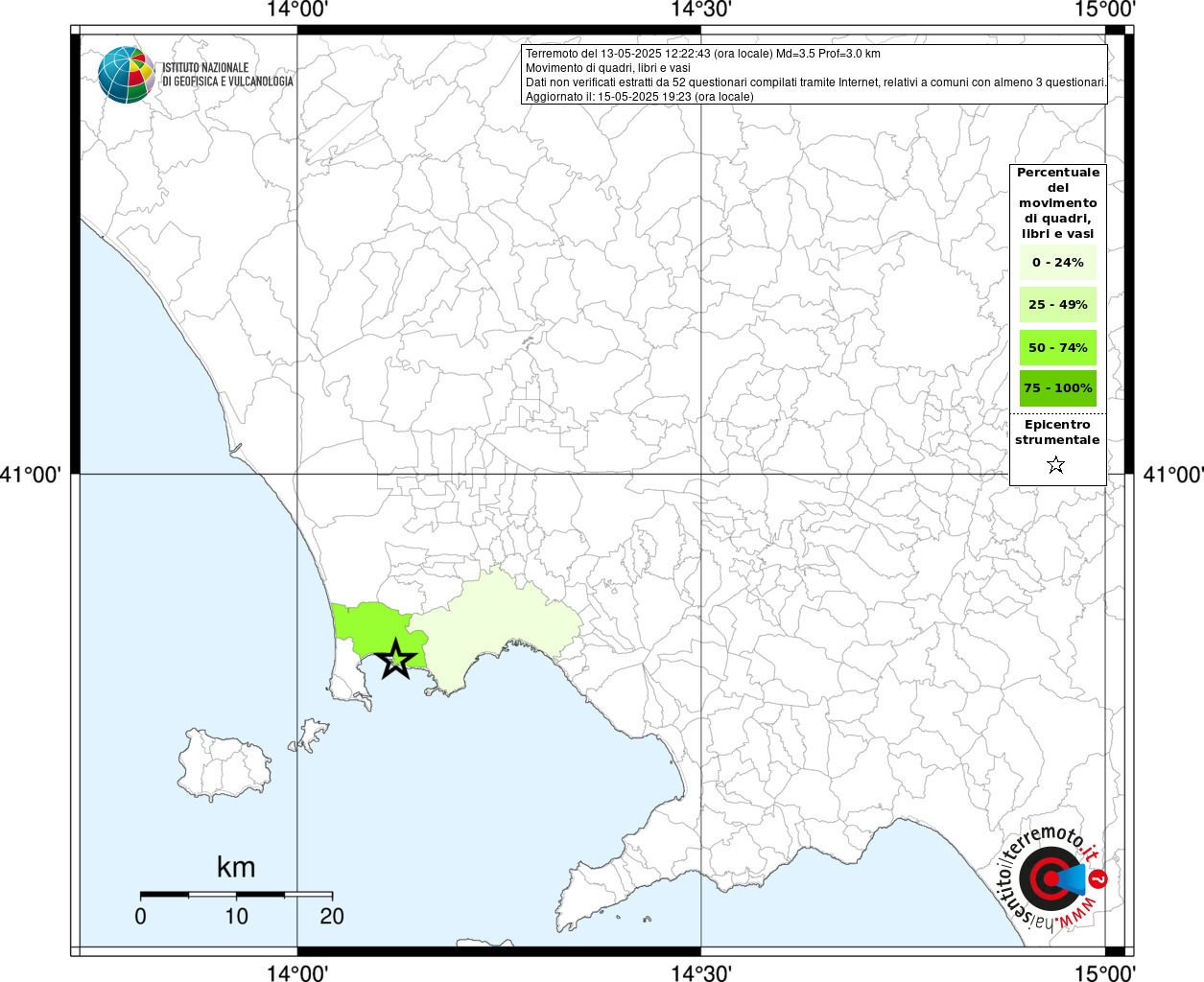This screenshot has width=1204, height=982.
Task: Click the 'Terremoto del 13-05-2025' title line
Action: [703, 54]
